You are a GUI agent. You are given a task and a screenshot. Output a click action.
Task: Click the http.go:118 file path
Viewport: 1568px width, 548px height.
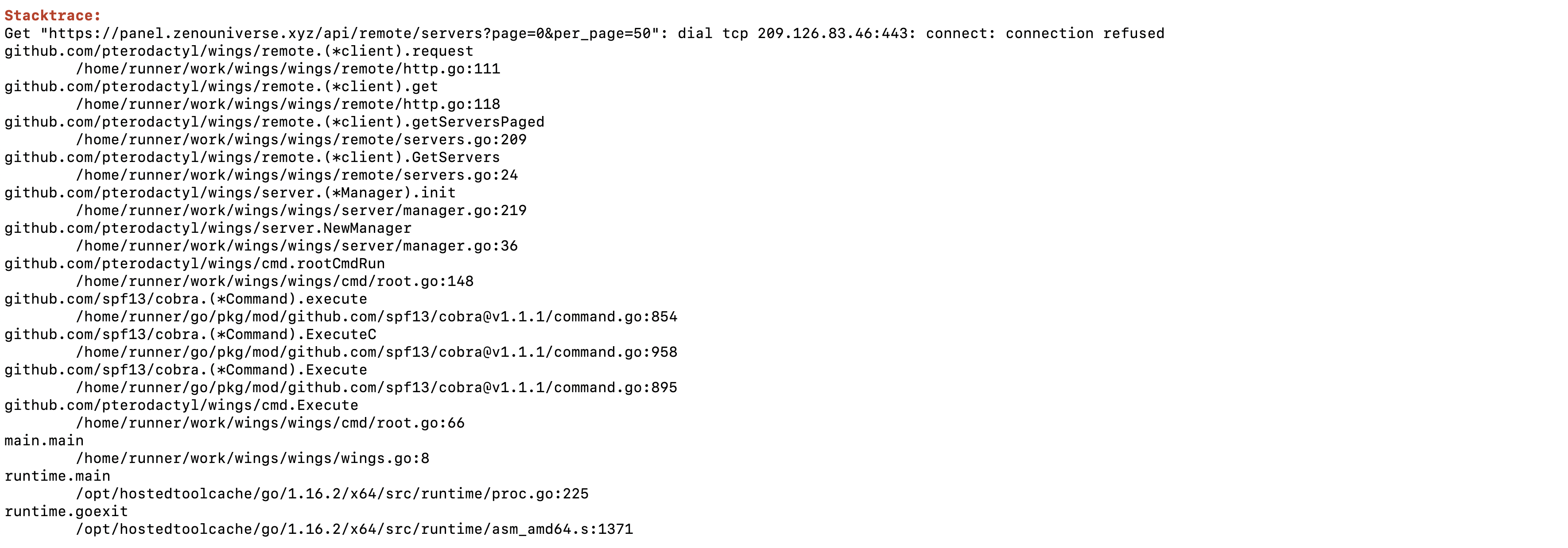pyautogui.click(x=288, y=104)
